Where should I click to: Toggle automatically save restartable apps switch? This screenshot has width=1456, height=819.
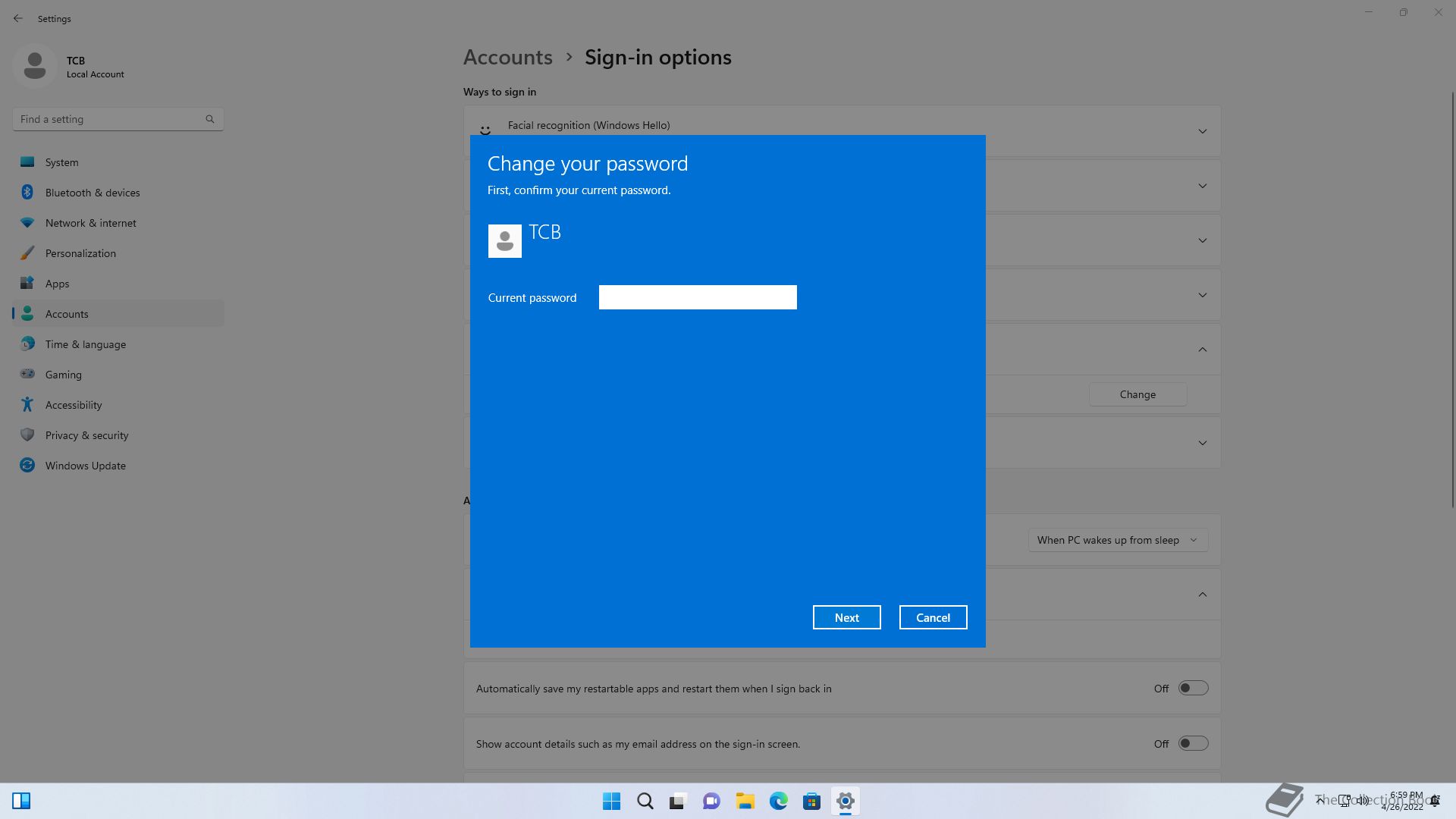coord(1193,689)
